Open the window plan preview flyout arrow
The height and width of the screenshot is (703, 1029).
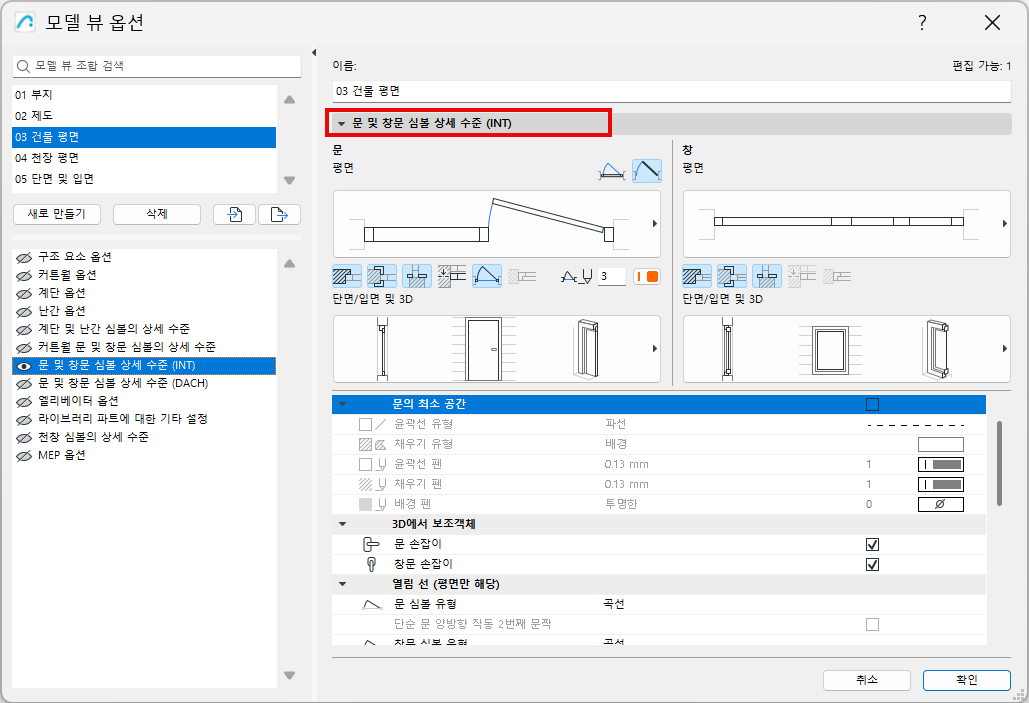[1004, 224]
